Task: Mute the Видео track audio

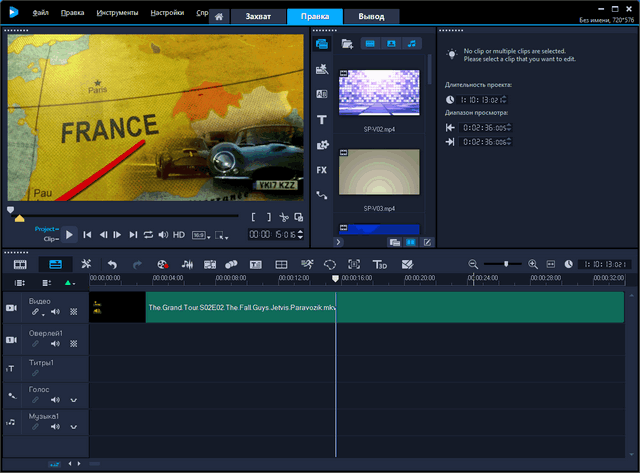Action: pyautogui.click(x=55, y=313)
